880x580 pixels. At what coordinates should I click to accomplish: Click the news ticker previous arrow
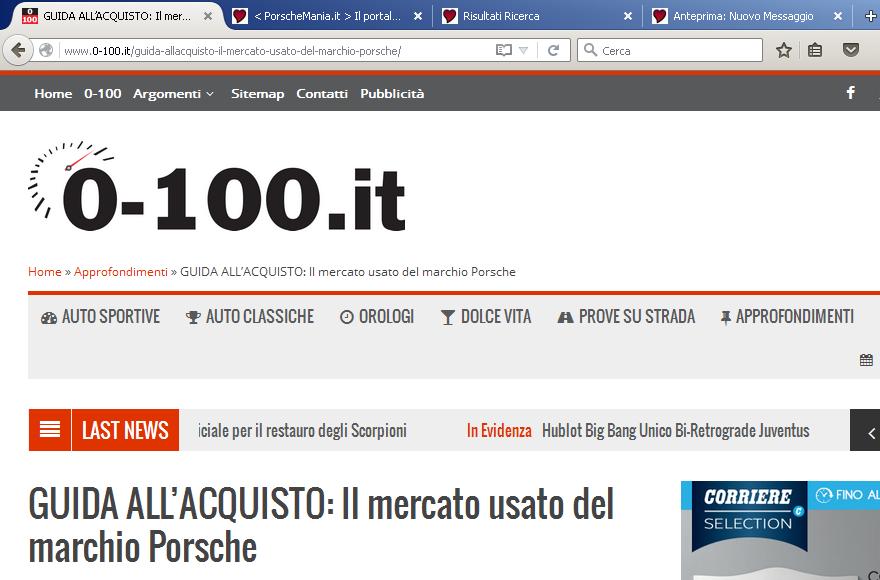pyautogui.click(x=870, y=432)
